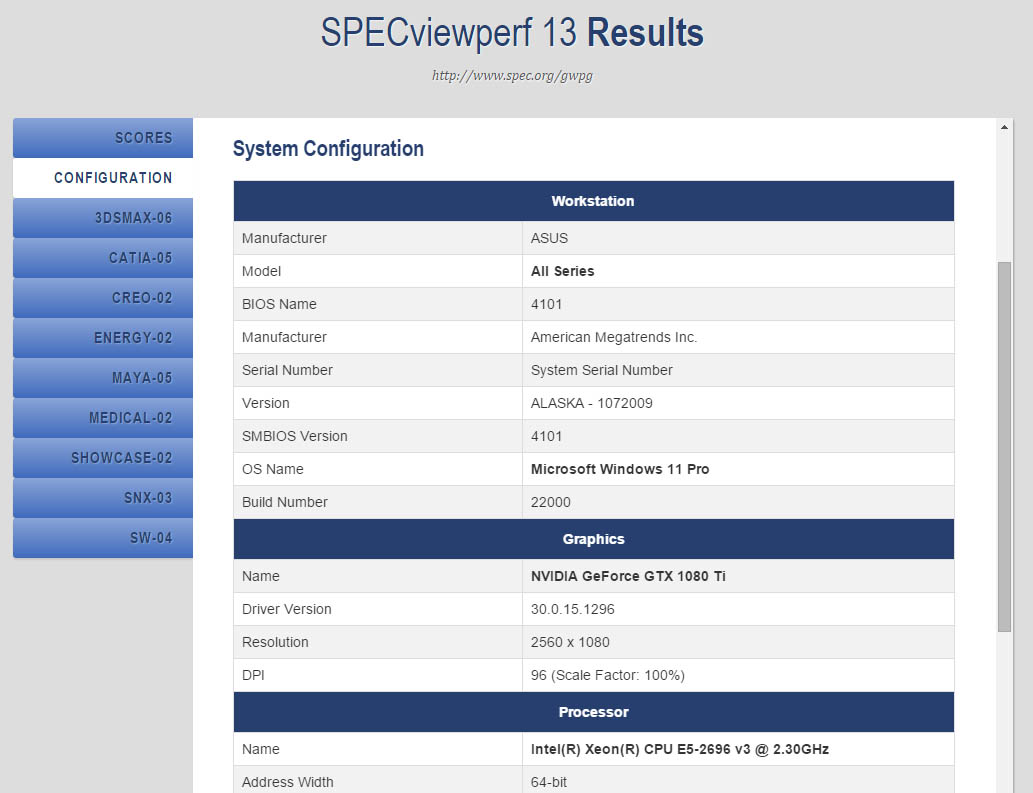This screenshot has width=1033, height=793.
Task: Click the 64-bit address width value
Action: pyautogui.click(x=549, y=782)
